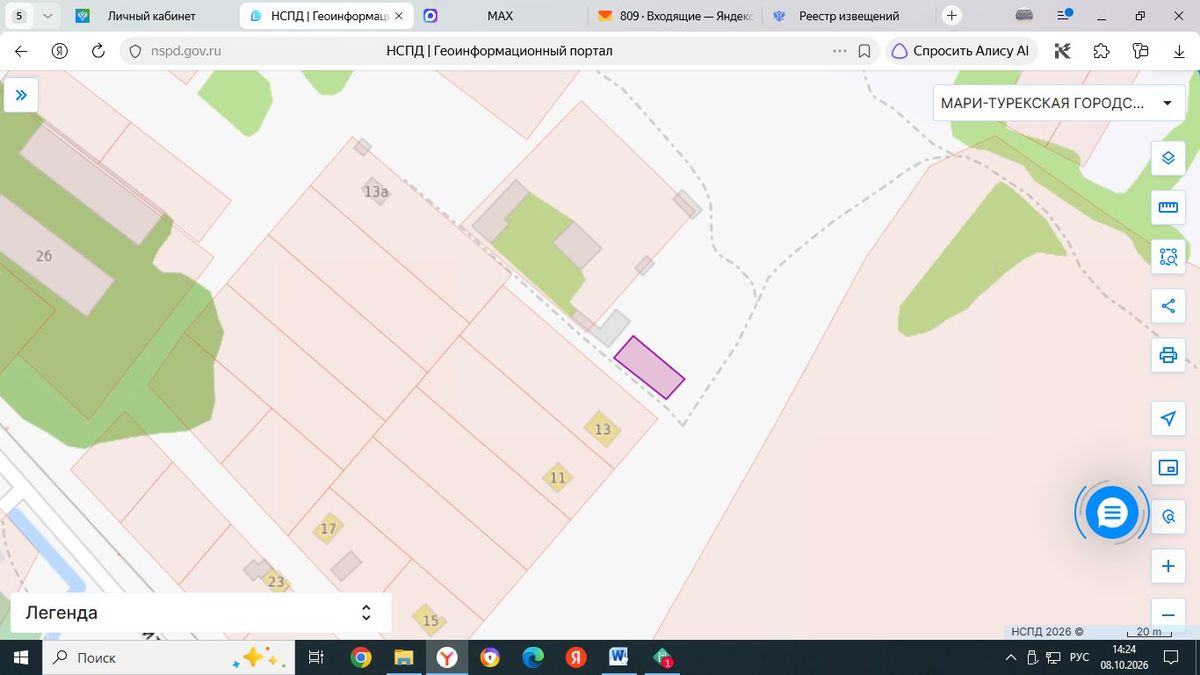Click the Yandex home button in toolbar

tap(59, 51)
